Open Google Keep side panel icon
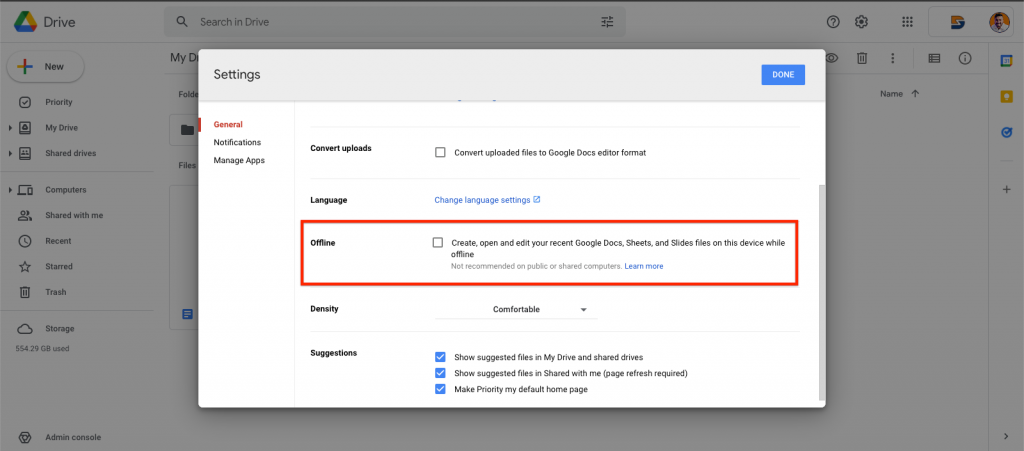1024x451 pixels. click(1006, 97)
